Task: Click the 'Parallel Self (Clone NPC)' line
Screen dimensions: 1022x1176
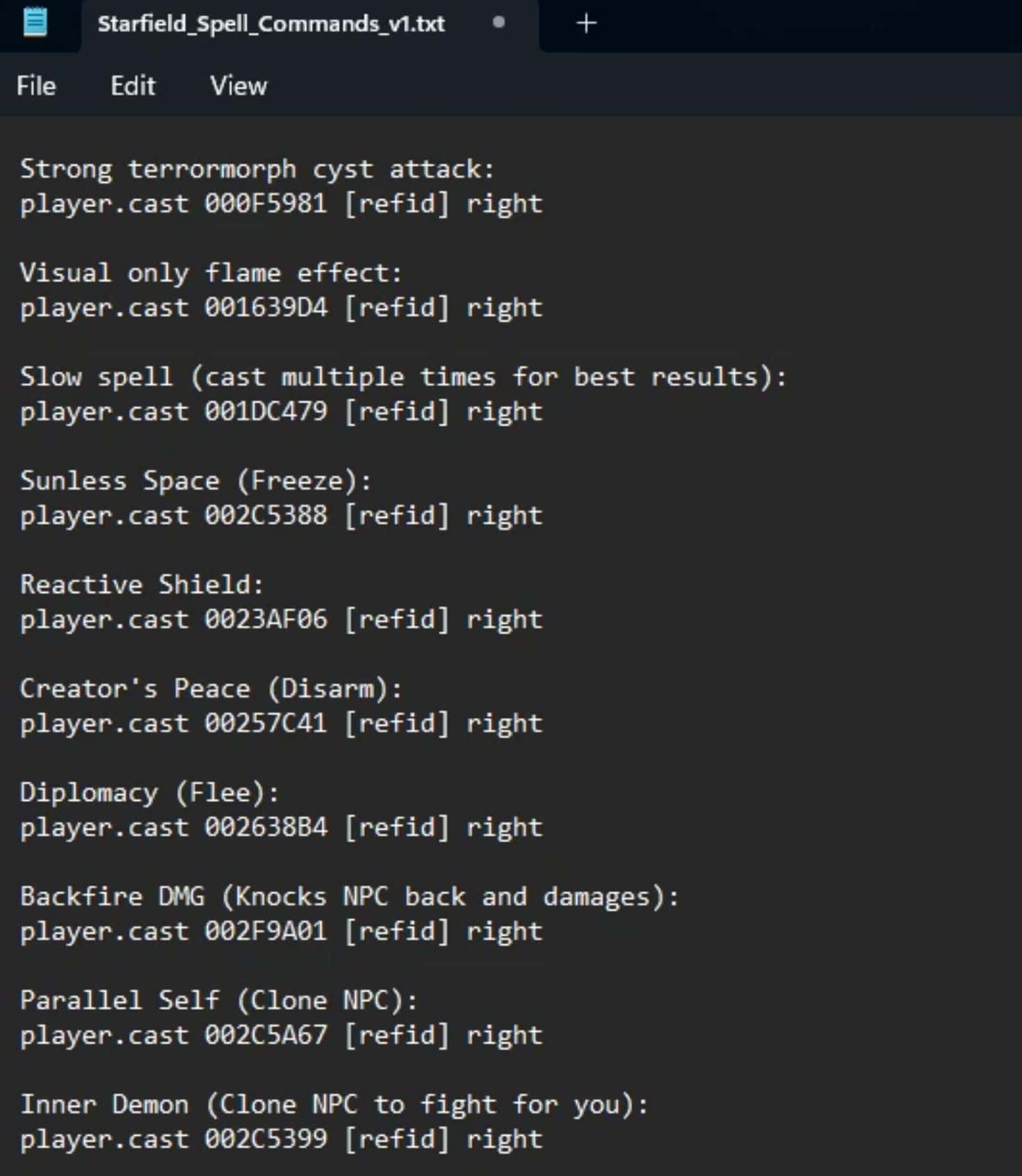Action: coord(218,1000)
